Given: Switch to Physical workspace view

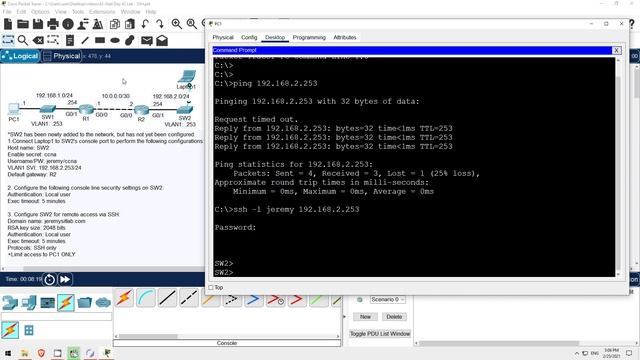Looking at the screenshot, I should click(x=62, y=56).
